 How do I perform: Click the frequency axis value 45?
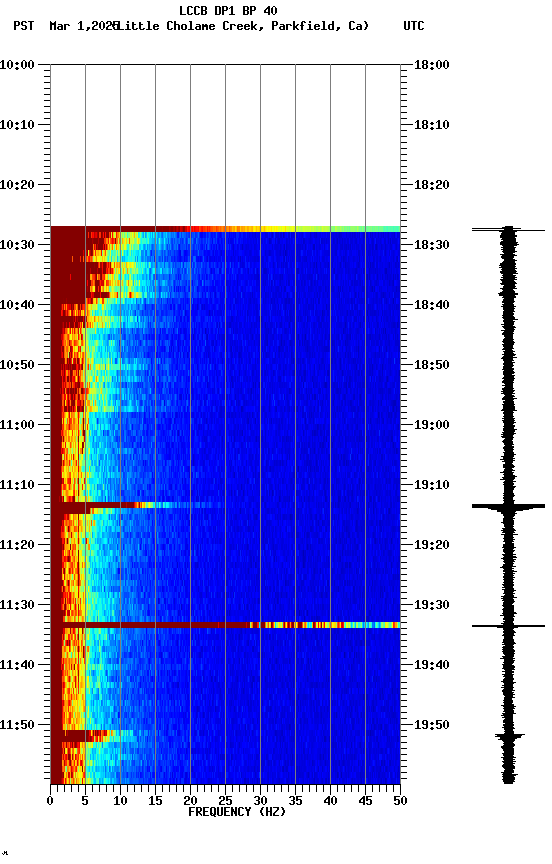coord(365,801)
